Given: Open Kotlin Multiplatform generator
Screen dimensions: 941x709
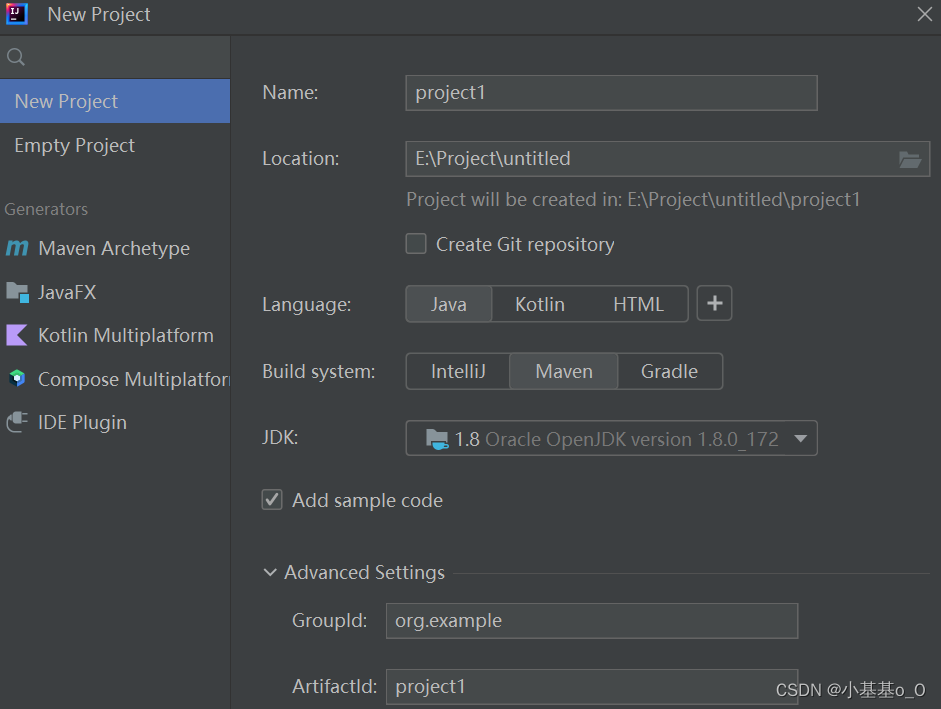Looking at the screenshot, I should point(115,335).
